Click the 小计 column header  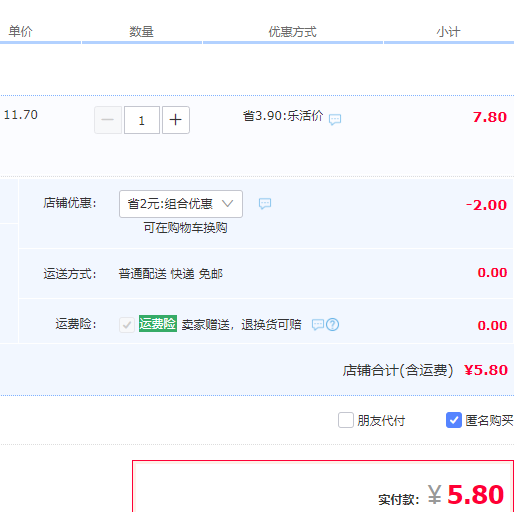coord(448,32)
